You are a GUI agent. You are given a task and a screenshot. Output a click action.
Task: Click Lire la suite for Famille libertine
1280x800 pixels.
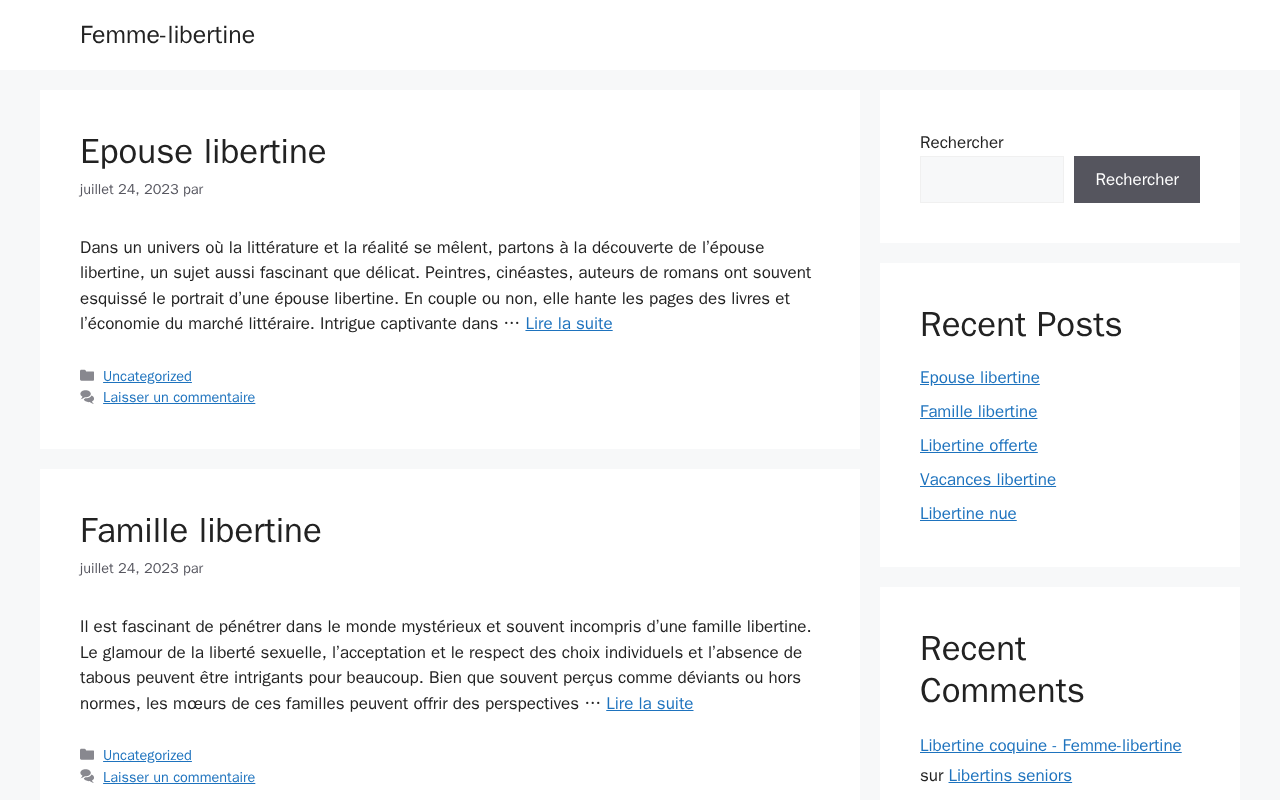[x=650, y=704]
